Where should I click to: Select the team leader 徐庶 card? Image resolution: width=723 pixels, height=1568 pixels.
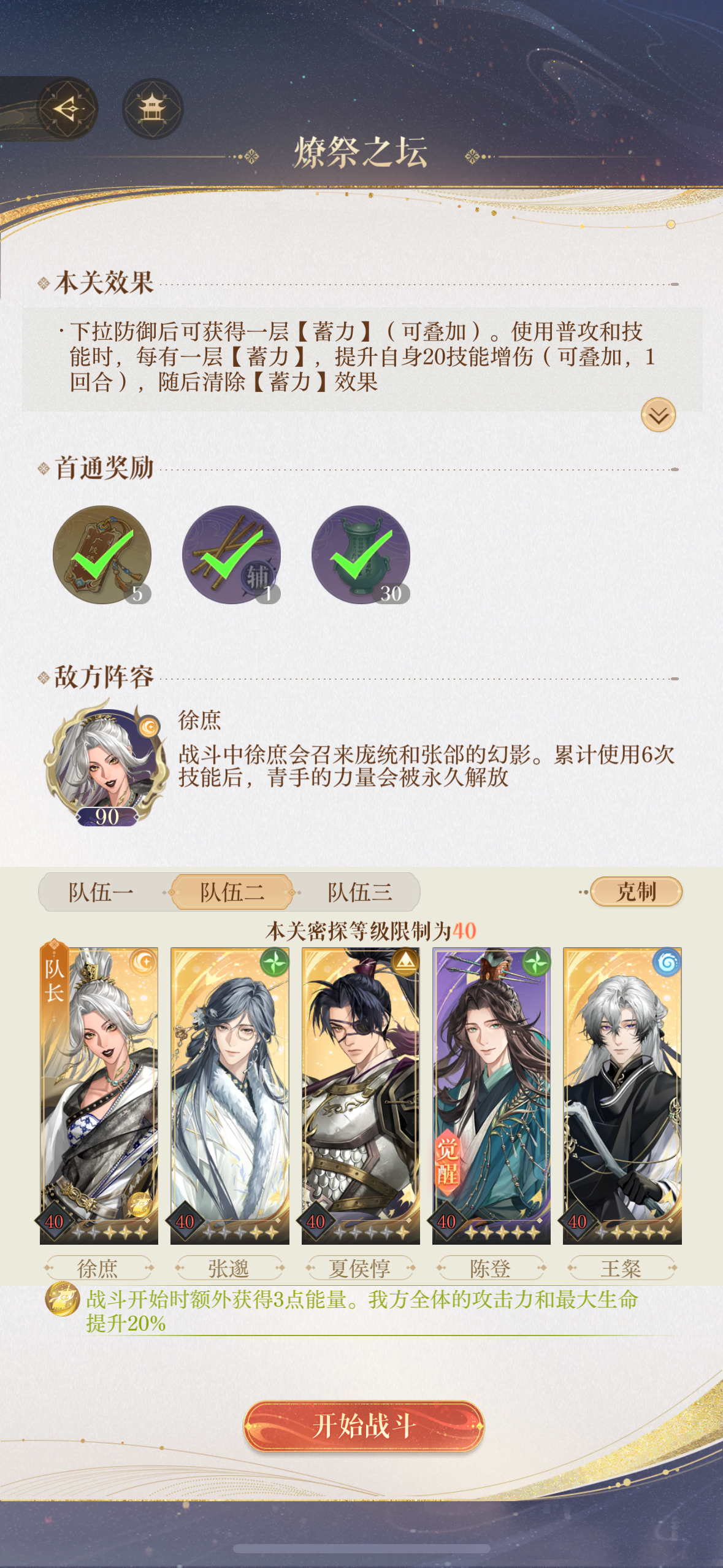tap(99, 1096)
